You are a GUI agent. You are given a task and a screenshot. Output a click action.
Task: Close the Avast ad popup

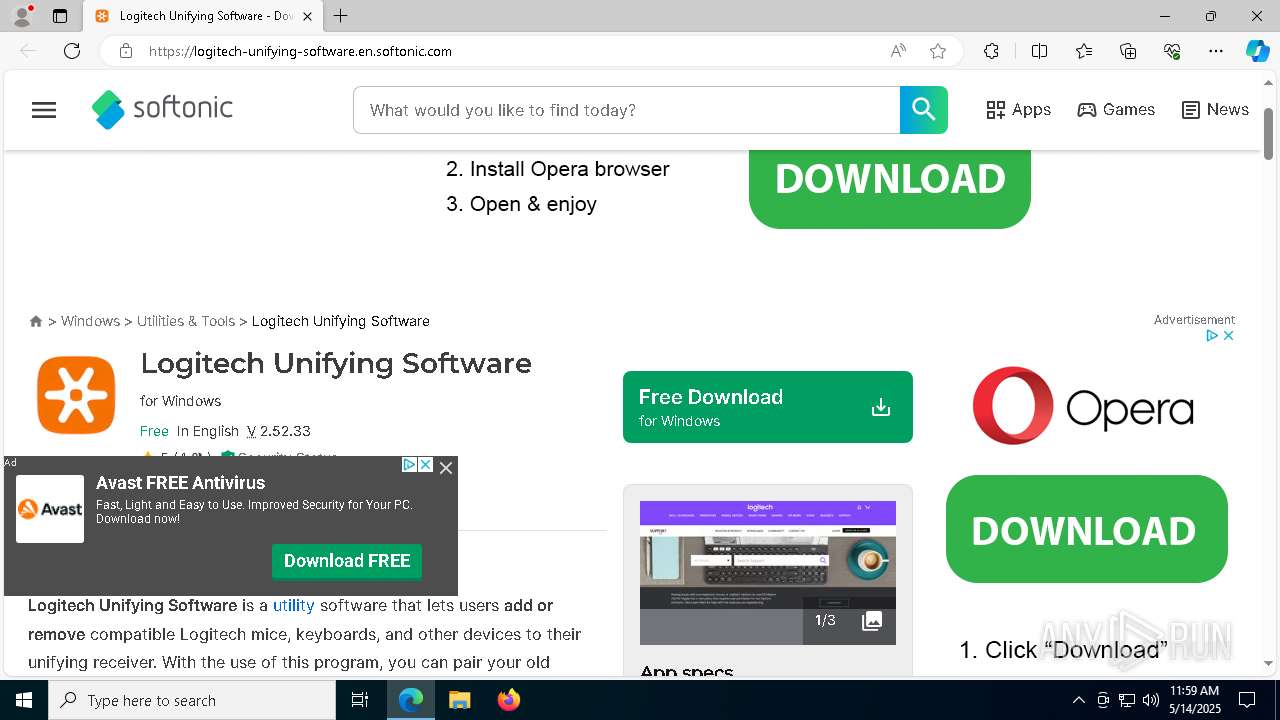coord(446,467)
